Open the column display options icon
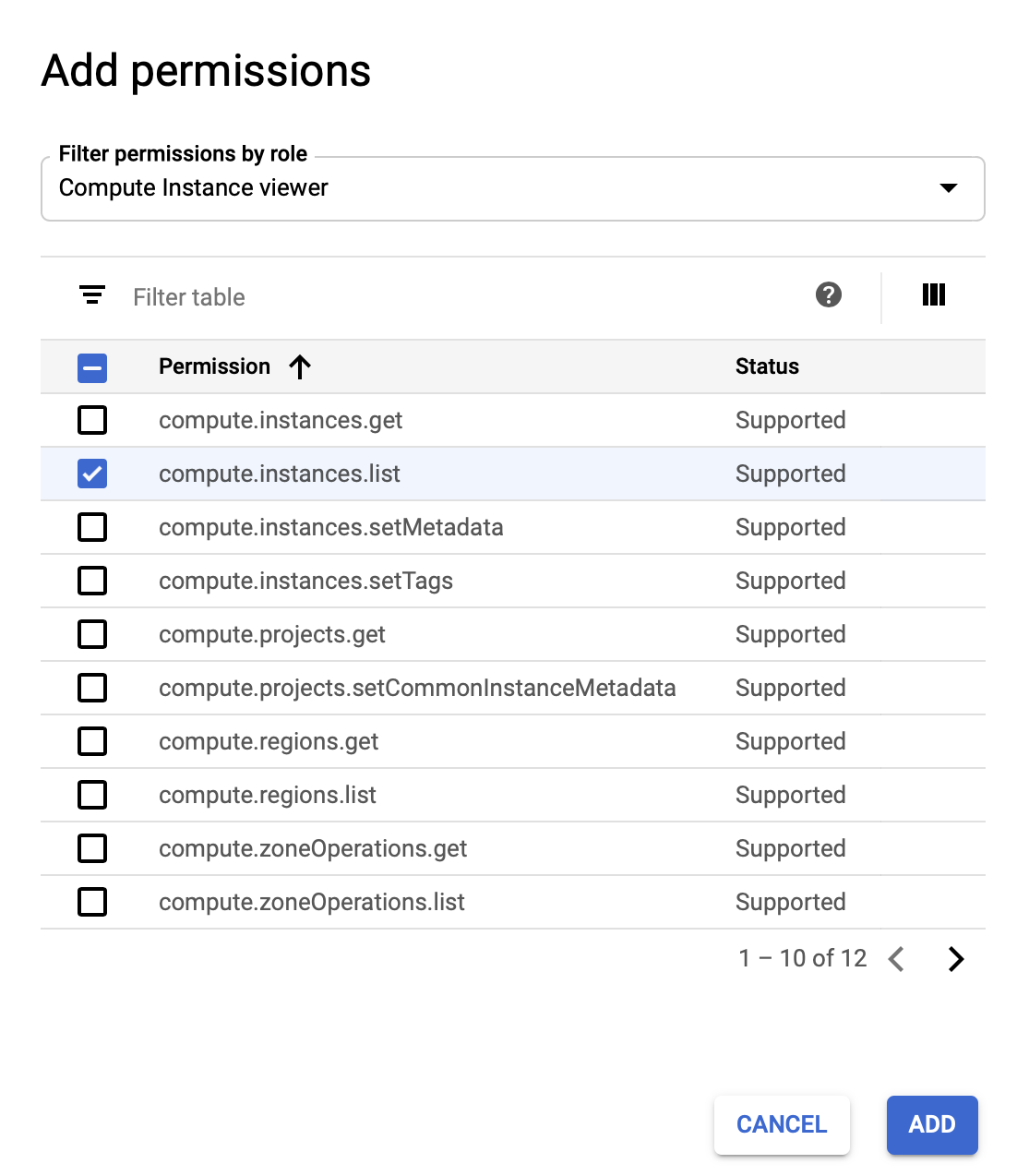This screenshot has height=1176, width=1017. click(933, 295)
